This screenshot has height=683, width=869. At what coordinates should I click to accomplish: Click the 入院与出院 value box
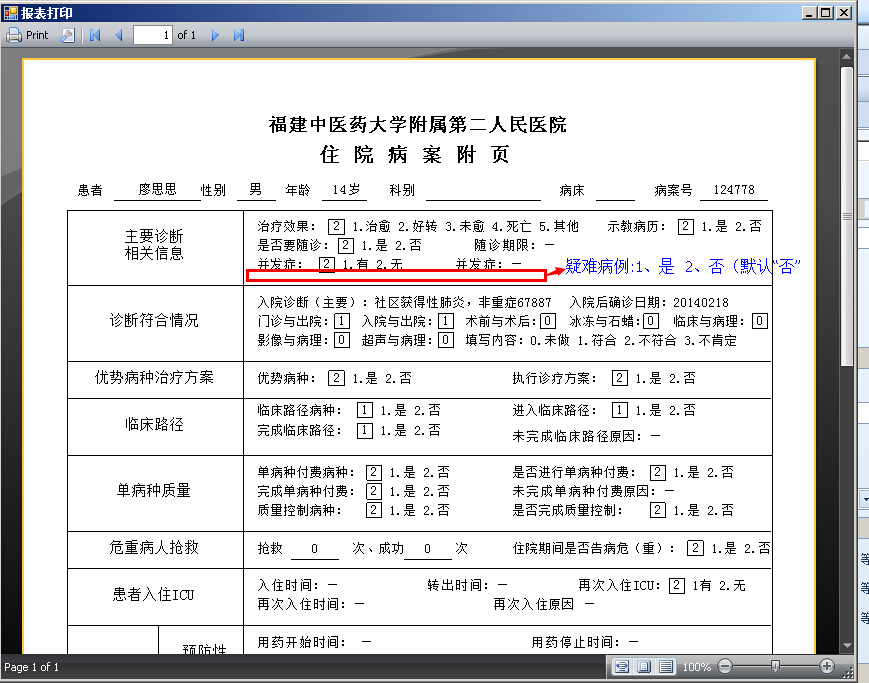click(446, 321)
